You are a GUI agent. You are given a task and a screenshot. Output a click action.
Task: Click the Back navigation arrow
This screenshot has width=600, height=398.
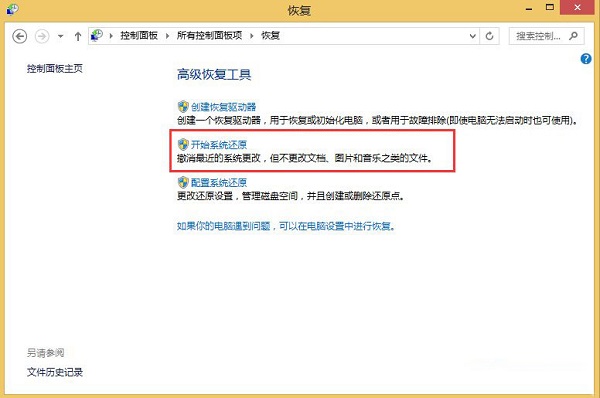pos(20,36)
